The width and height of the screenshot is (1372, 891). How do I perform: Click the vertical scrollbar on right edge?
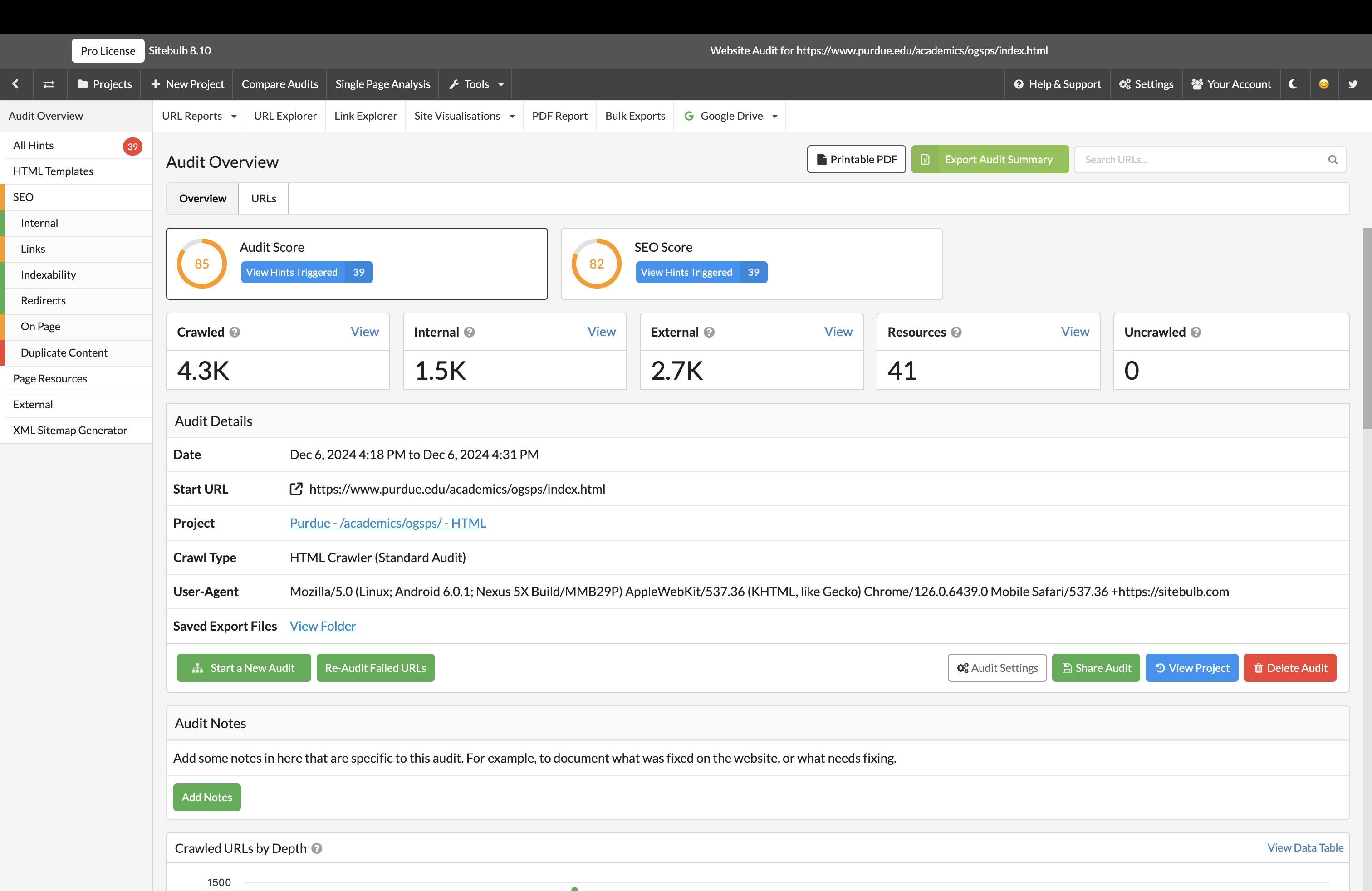pyautogui.click(x=1367, y=328)
